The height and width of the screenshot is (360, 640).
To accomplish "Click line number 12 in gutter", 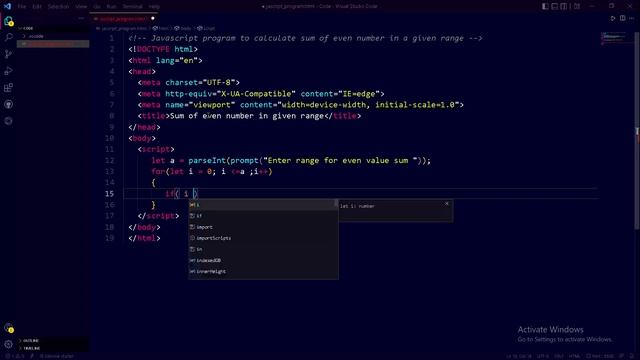I will [109, 160].
